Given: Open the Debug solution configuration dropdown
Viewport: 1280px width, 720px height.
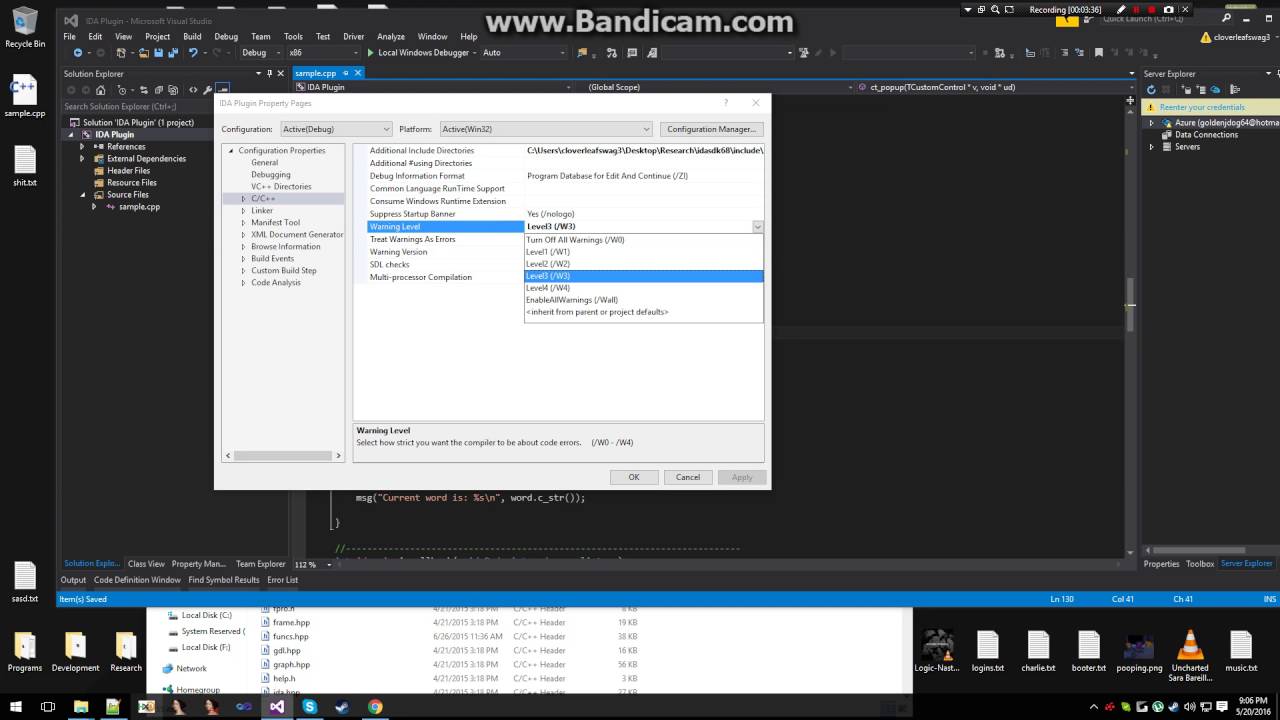Looking at the screenshot, I should [260, 52].
